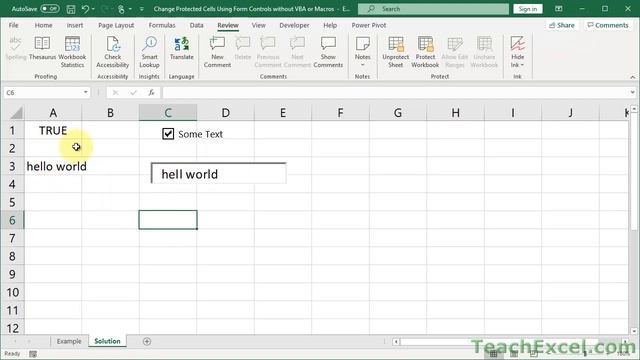Select column A header
This screenshot has width=640, height=360.
coord(53,113)
